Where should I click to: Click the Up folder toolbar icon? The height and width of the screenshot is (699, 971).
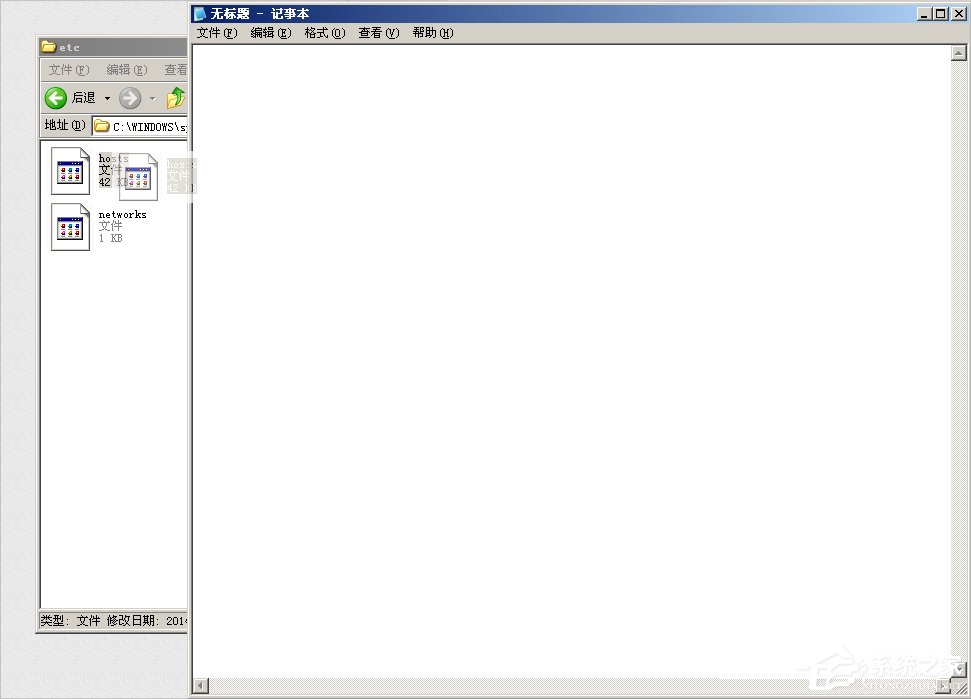click(x=175, y=97)
